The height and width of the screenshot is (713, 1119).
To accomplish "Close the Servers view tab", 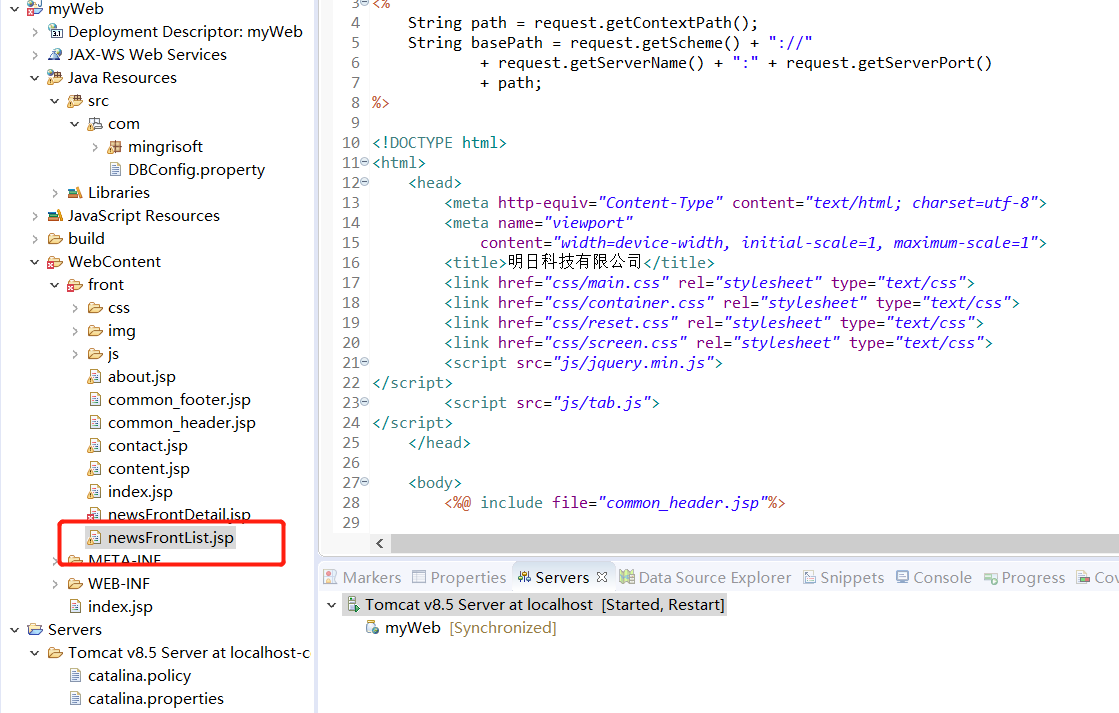I will (x=602, y=577).
